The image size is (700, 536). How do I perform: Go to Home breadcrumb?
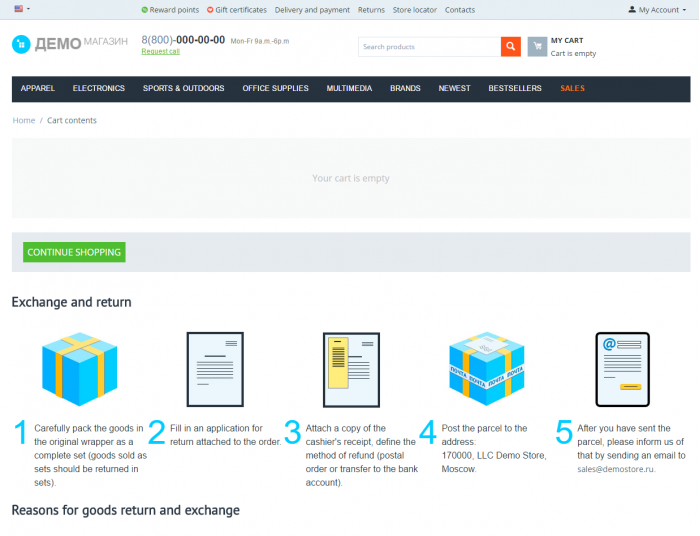[x=24, y=120]
